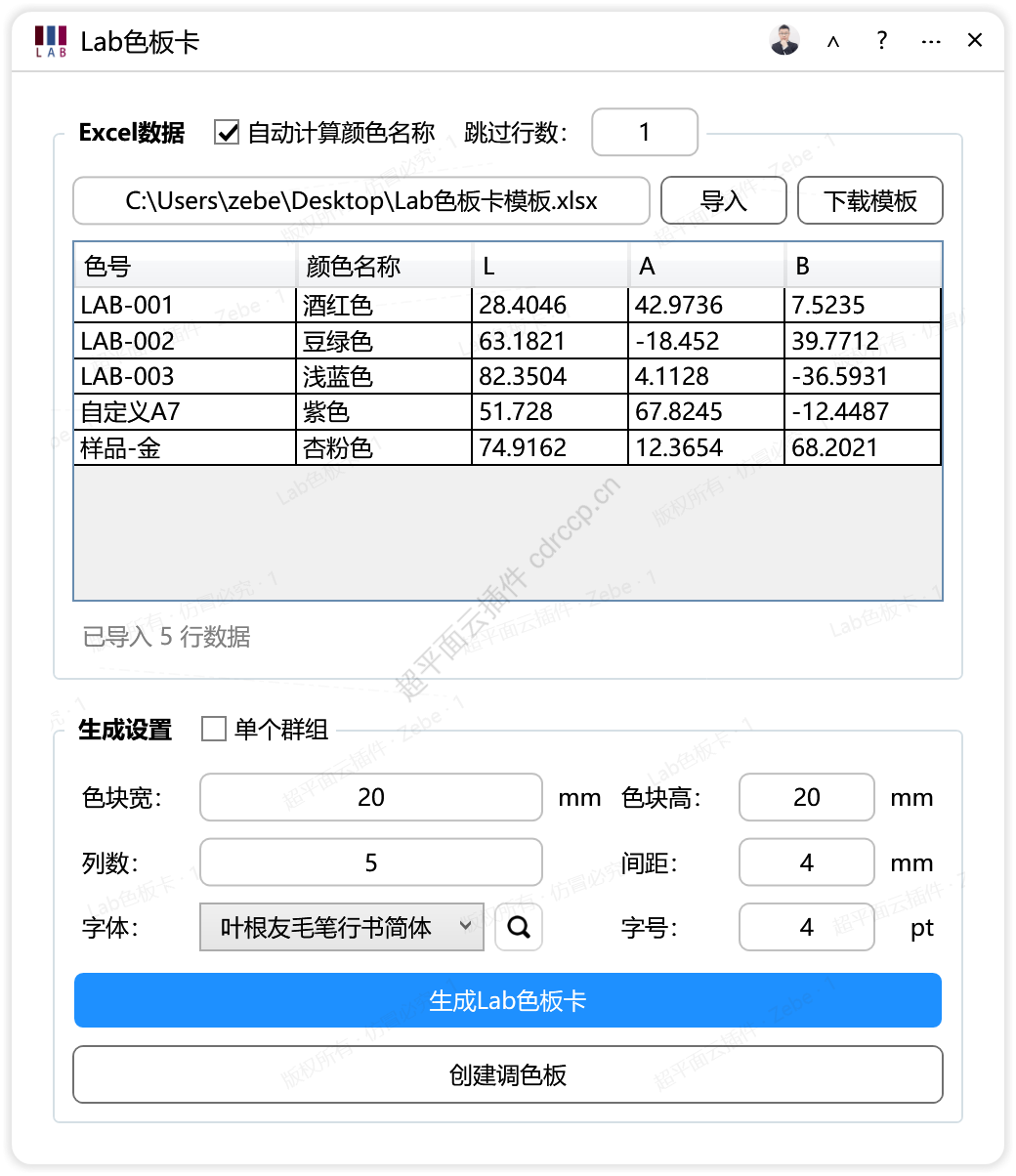
Task: Click the 酒红色 color name cell
Action: pyautogui.click(x=384, y=305)
